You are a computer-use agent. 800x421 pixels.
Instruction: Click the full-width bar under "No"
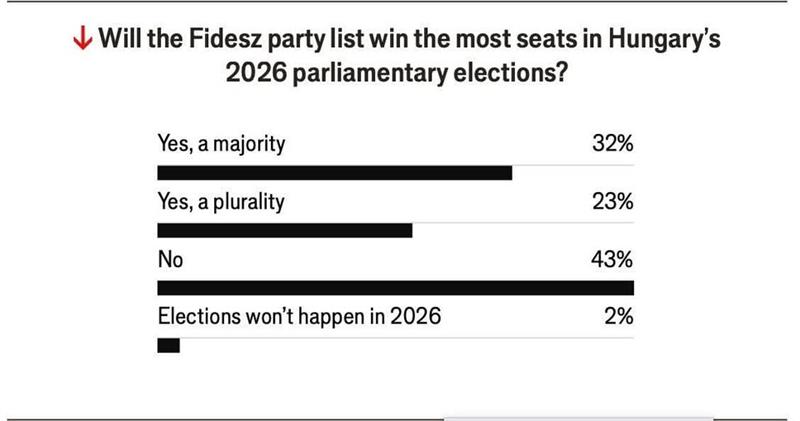(x=396, y=289)
